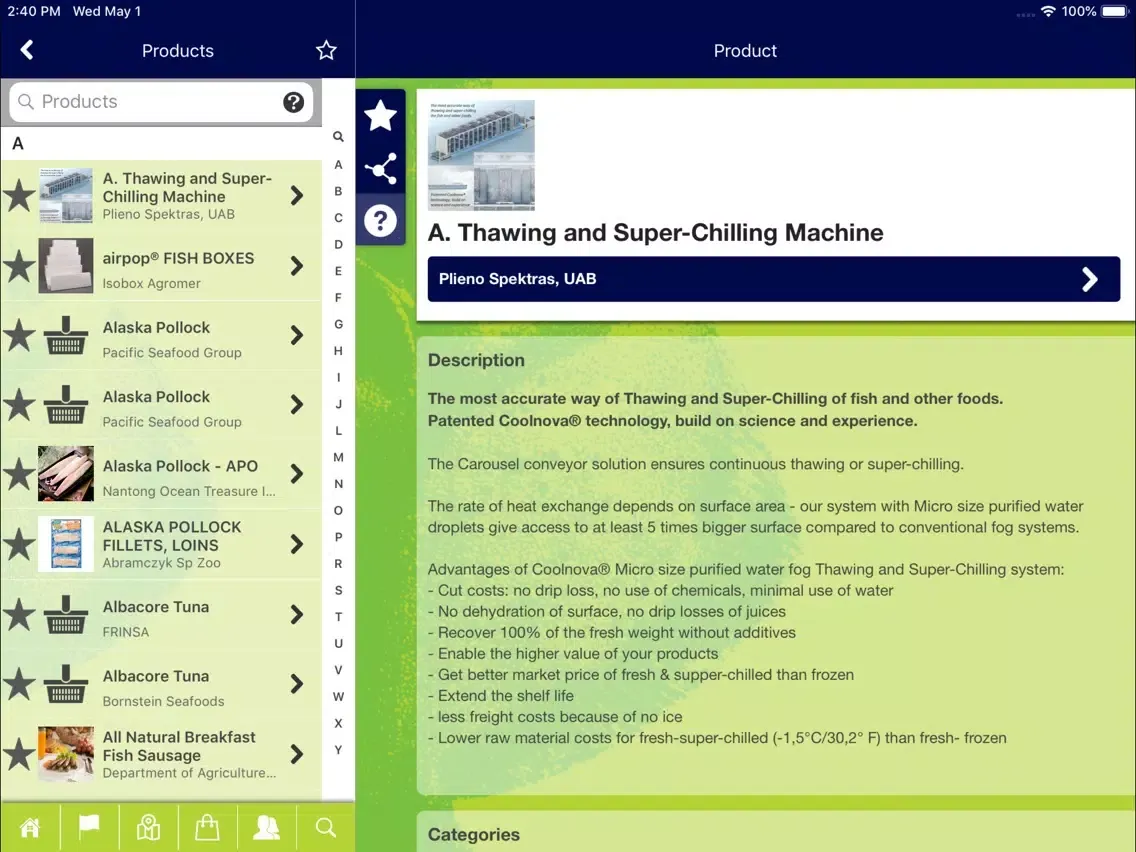
Task: Select Alaska Pollock - APO product title
Action: click(180, 466)
